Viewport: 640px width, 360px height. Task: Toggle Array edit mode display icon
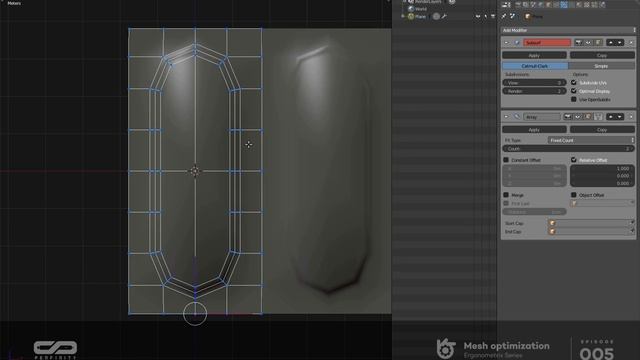tap(588, 117)
